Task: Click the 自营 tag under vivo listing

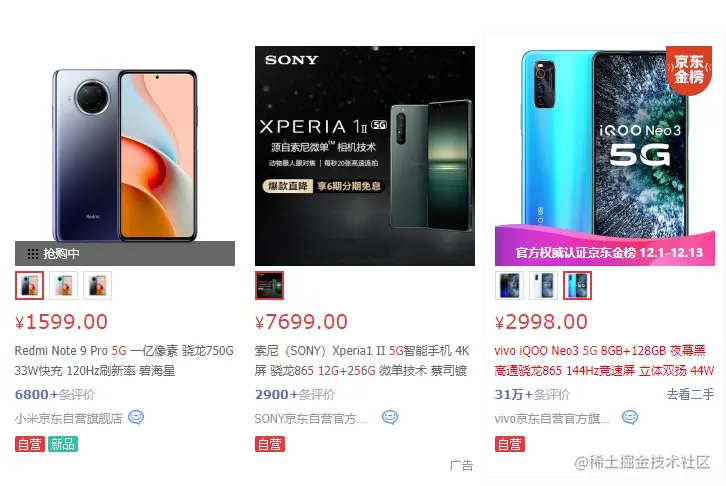Action: coord(510,444)
